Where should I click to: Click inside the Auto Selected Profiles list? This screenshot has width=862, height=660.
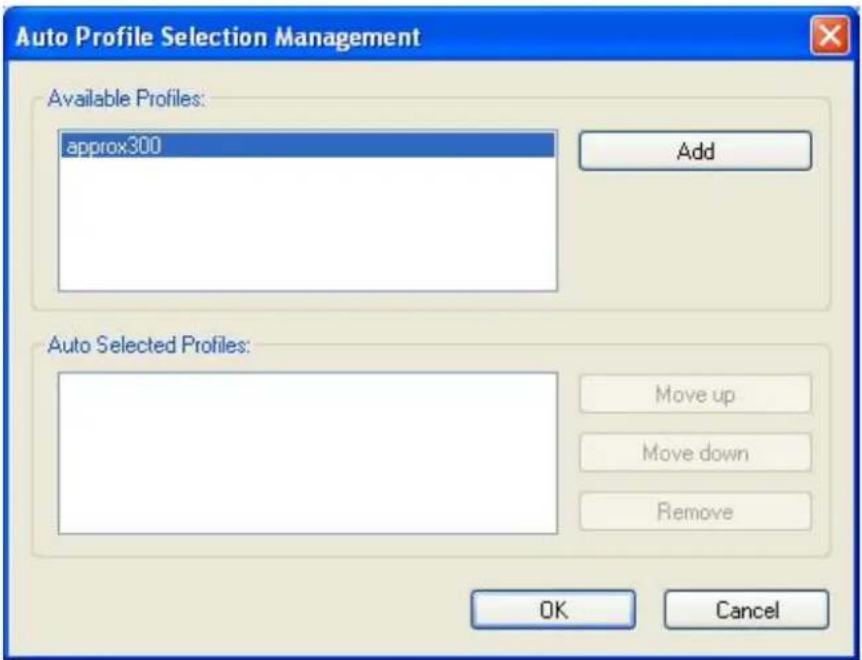(308, 453)
